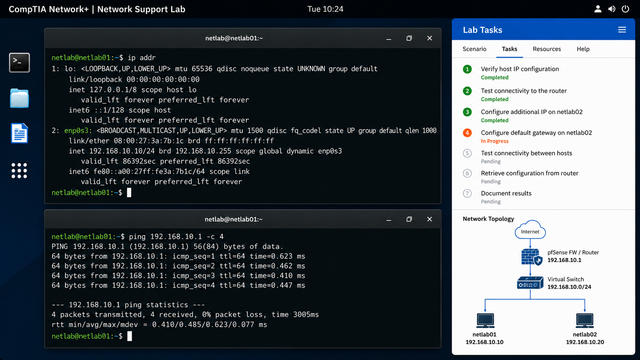Click the Network Topology heading
The width and height of the screenshot is (640, 360).
488,219
